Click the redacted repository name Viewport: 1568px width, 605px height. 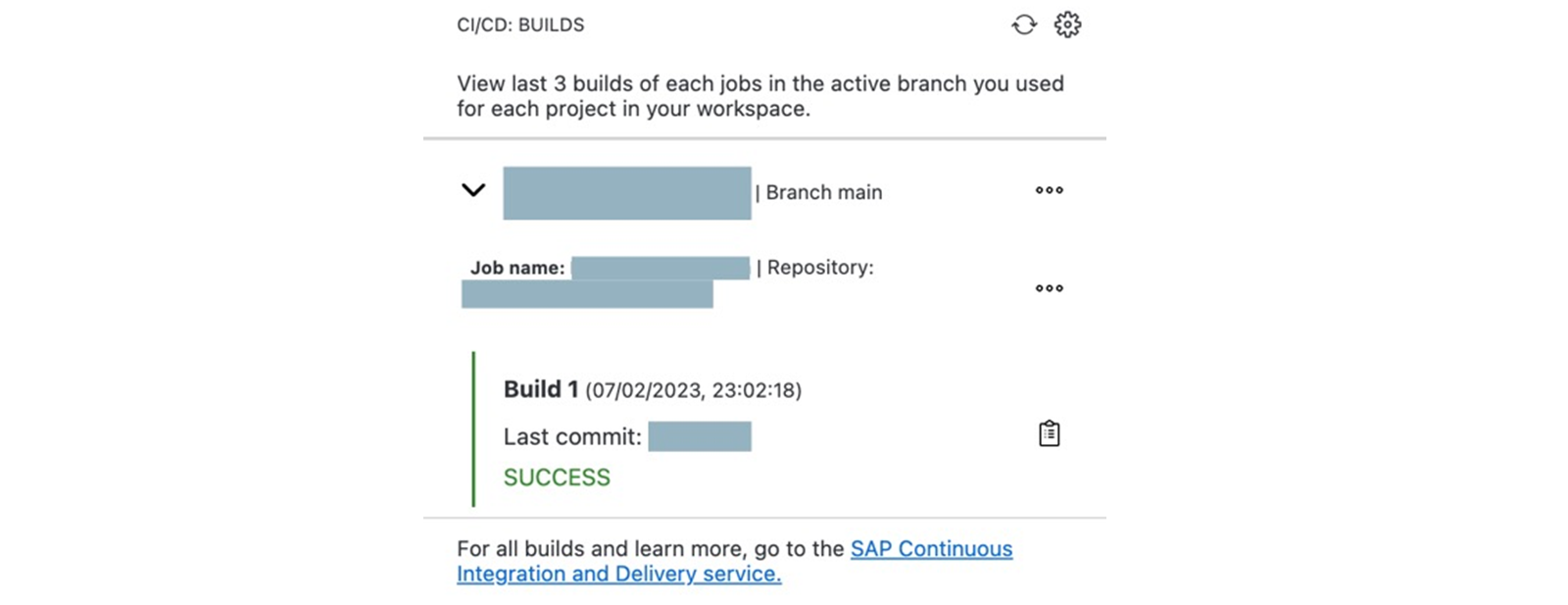[x=587, y=294]
